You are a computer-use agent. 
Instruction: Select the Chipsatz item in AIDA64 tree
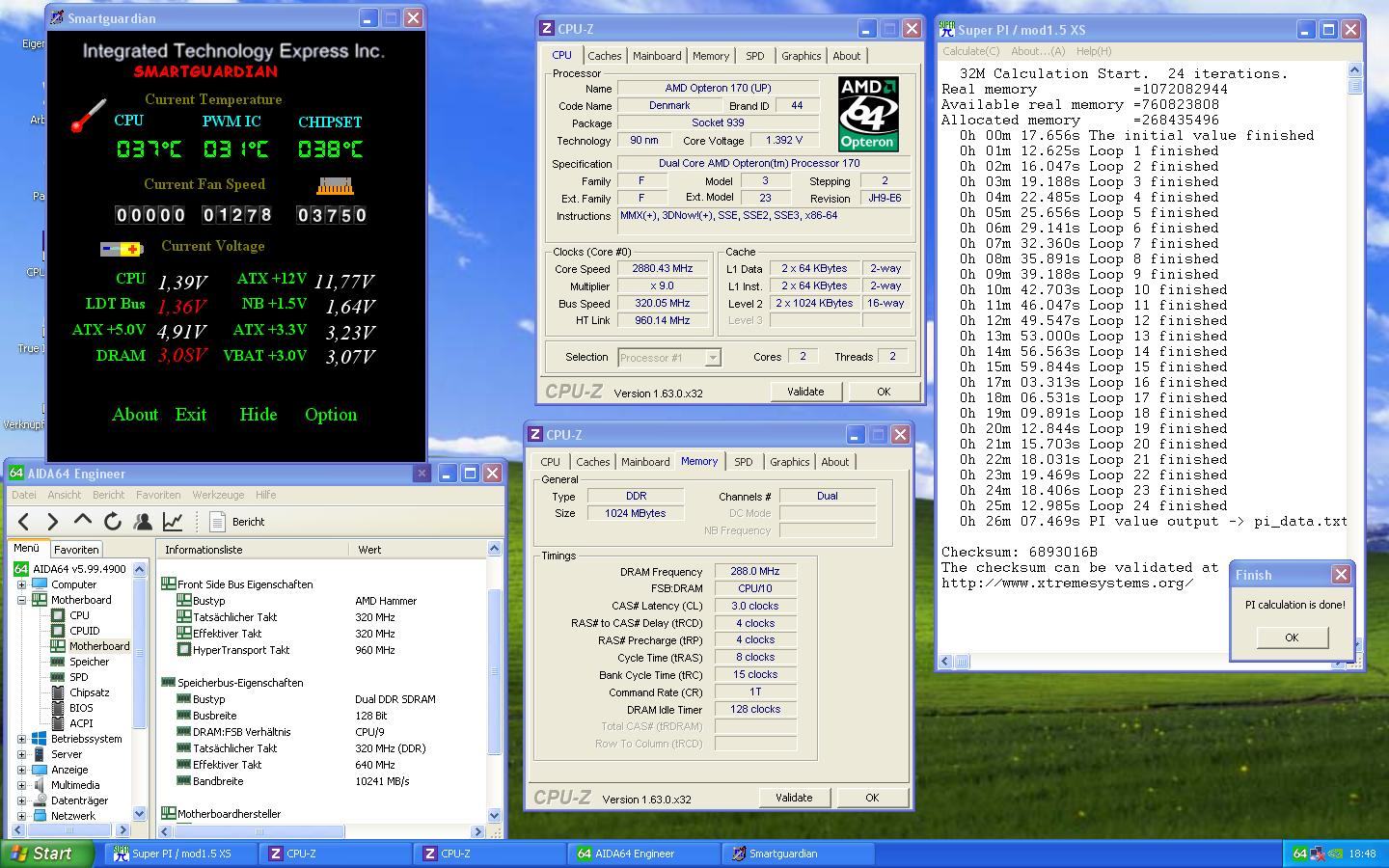89,692
